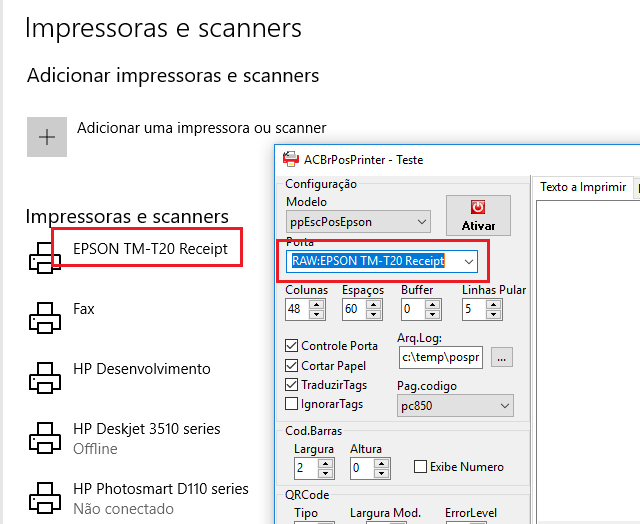Enable the IgnorarTags checkbox

tap(291, 404)
